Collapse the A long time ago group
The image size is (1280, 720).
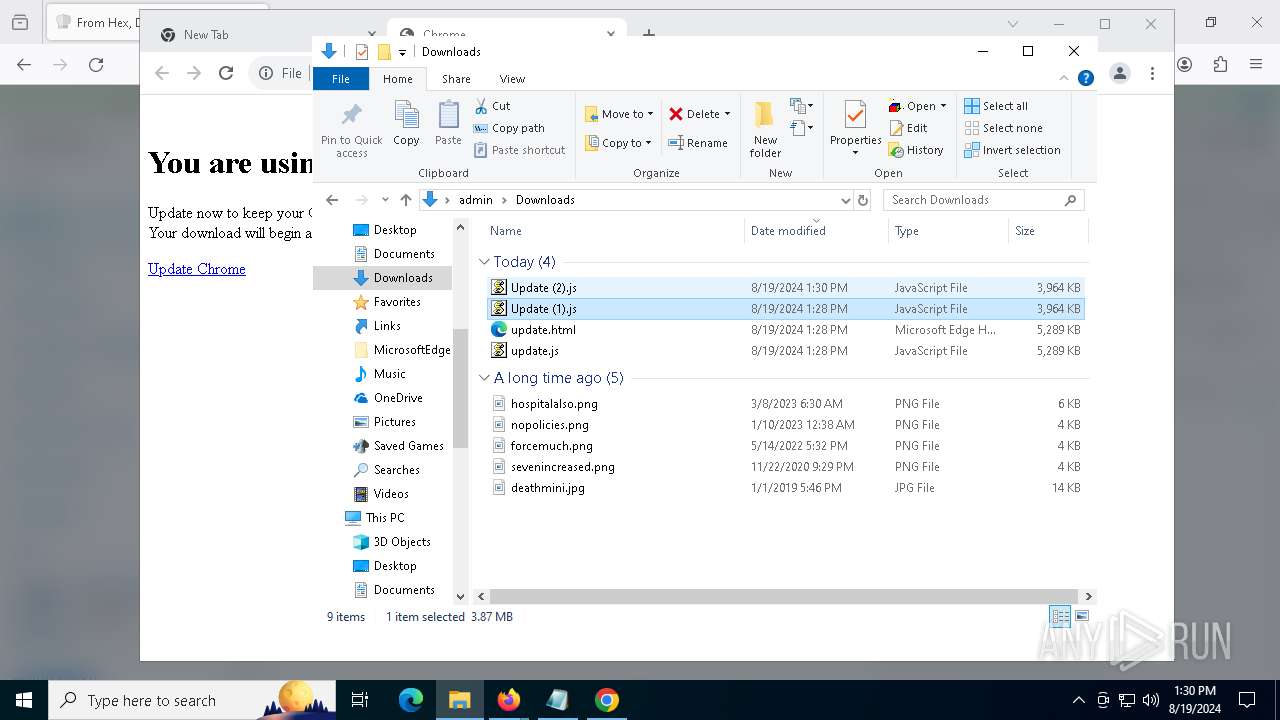[x=484, y=378]
